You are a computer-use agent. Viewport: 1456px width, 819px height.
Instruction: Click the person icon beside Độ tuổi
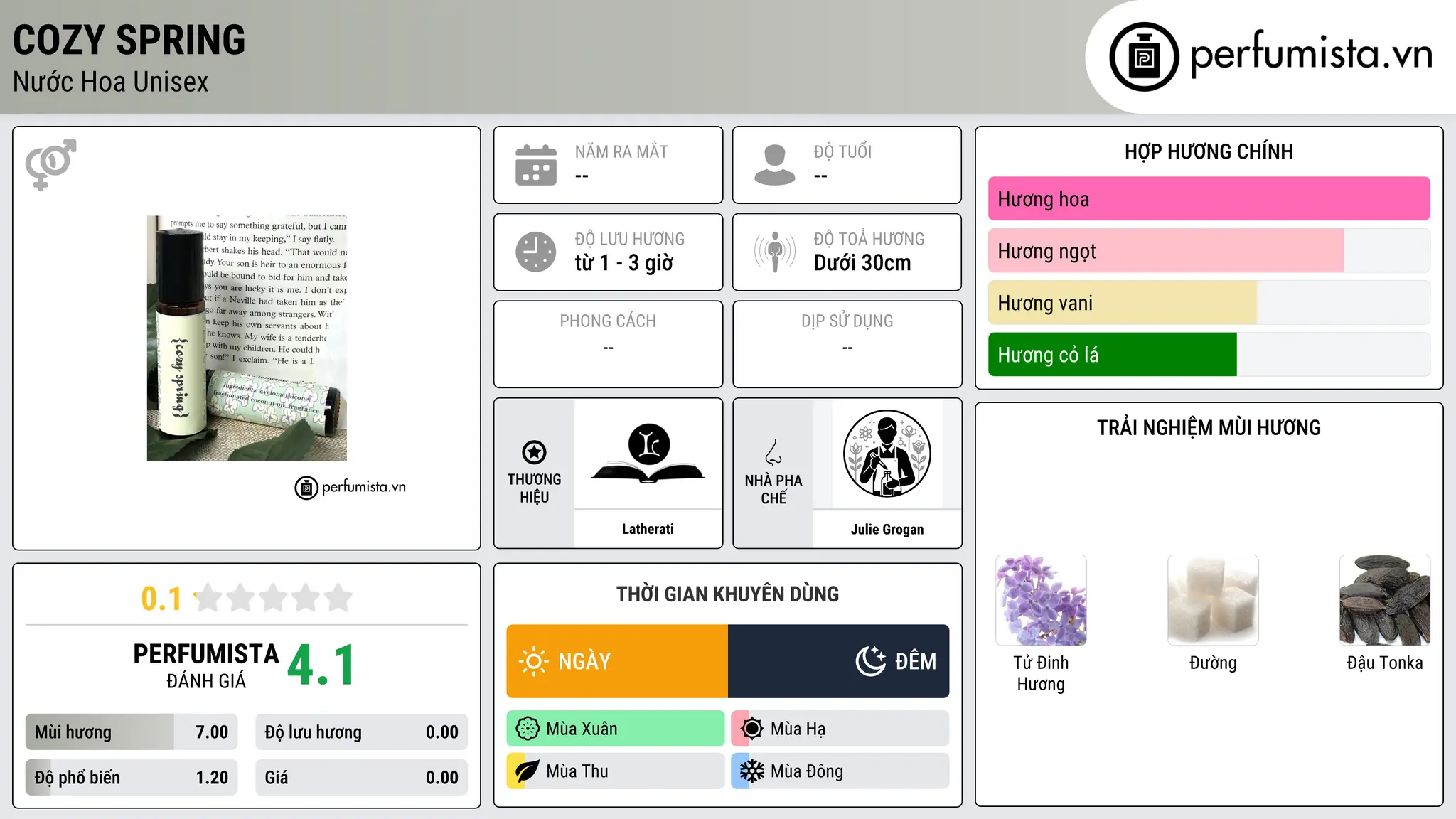pyautogui.click(x=775, y=165)
